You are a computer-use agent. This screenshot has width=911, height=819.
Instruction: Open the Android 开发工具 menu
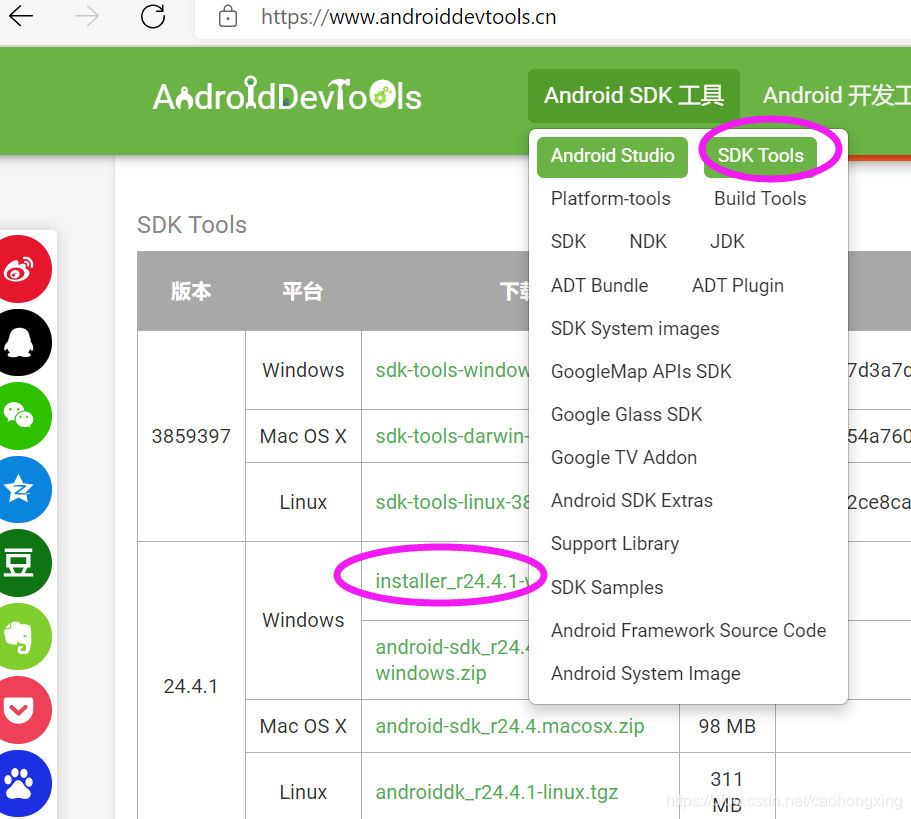(x=837, y=95)
